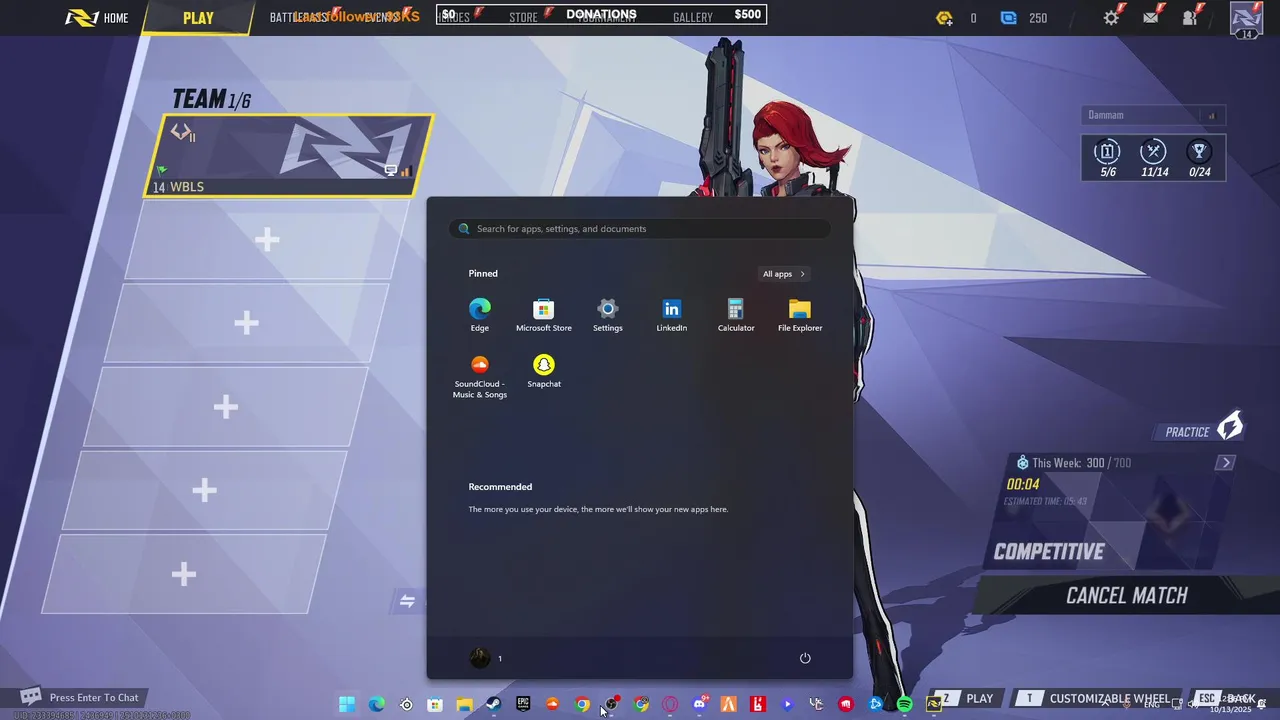This screenshot has width=1280, height=720.
Task: Click the This Week 300 / 700 progress text
Action: (x=1081, y=463)
